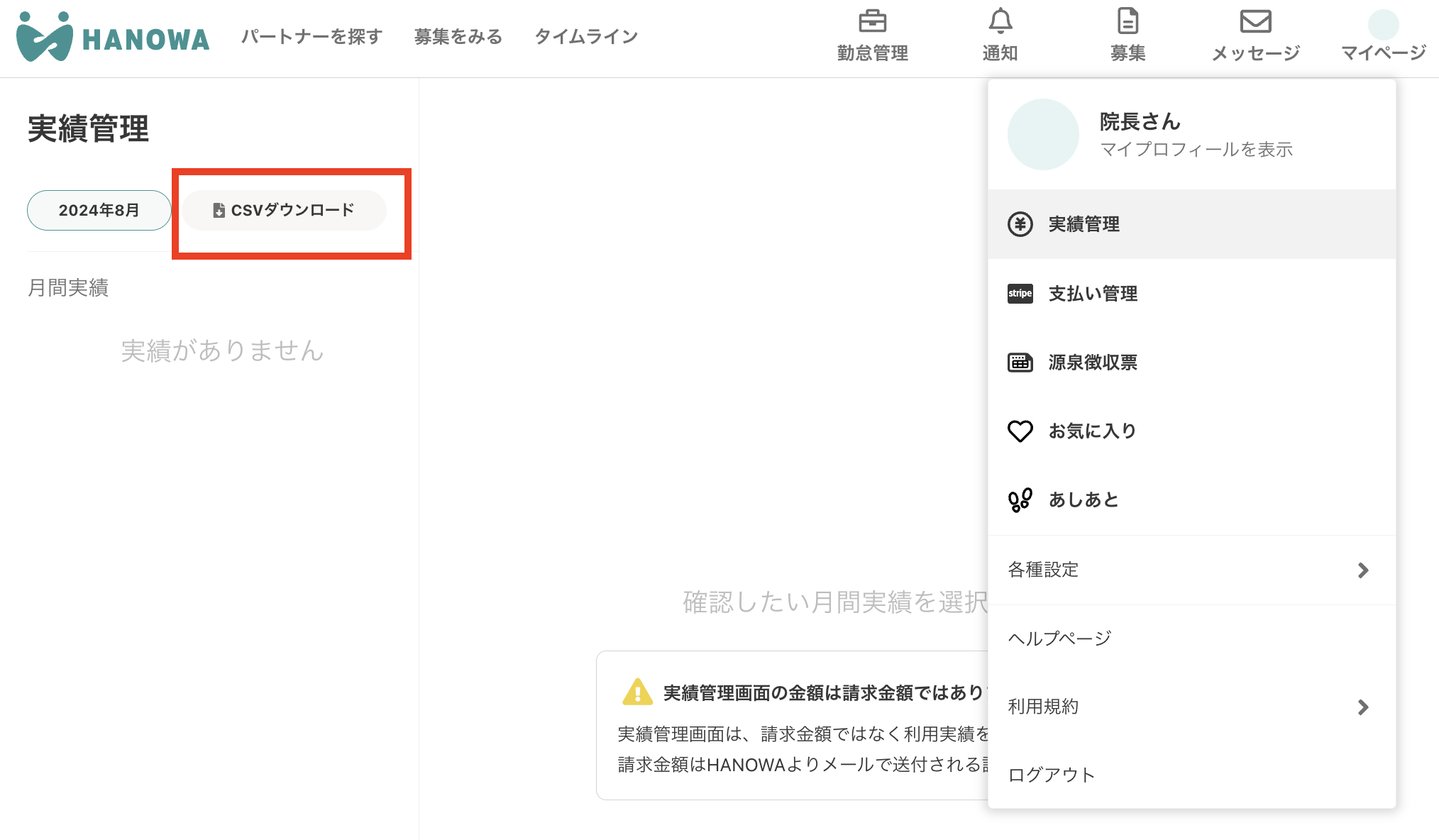Viewport: 1439px width, 840px height.
Task: Go to パートナーを探す nav item
Action: (x=311, y=37)
